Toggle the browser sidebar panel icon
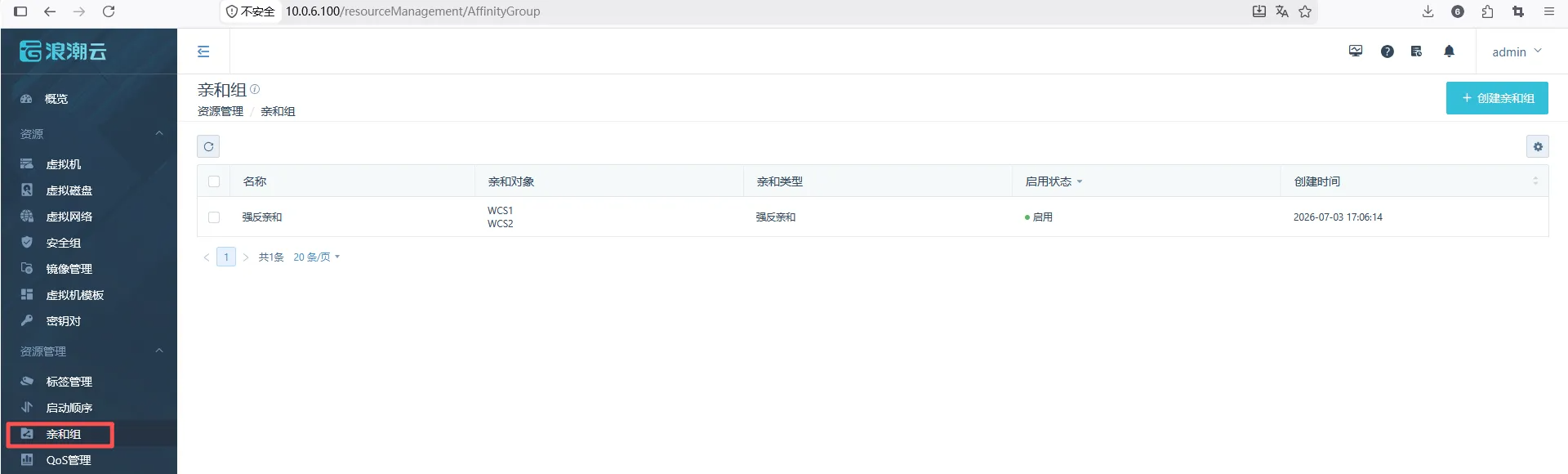The height and width of the screenshot is (474, 1568). (20, 11)
